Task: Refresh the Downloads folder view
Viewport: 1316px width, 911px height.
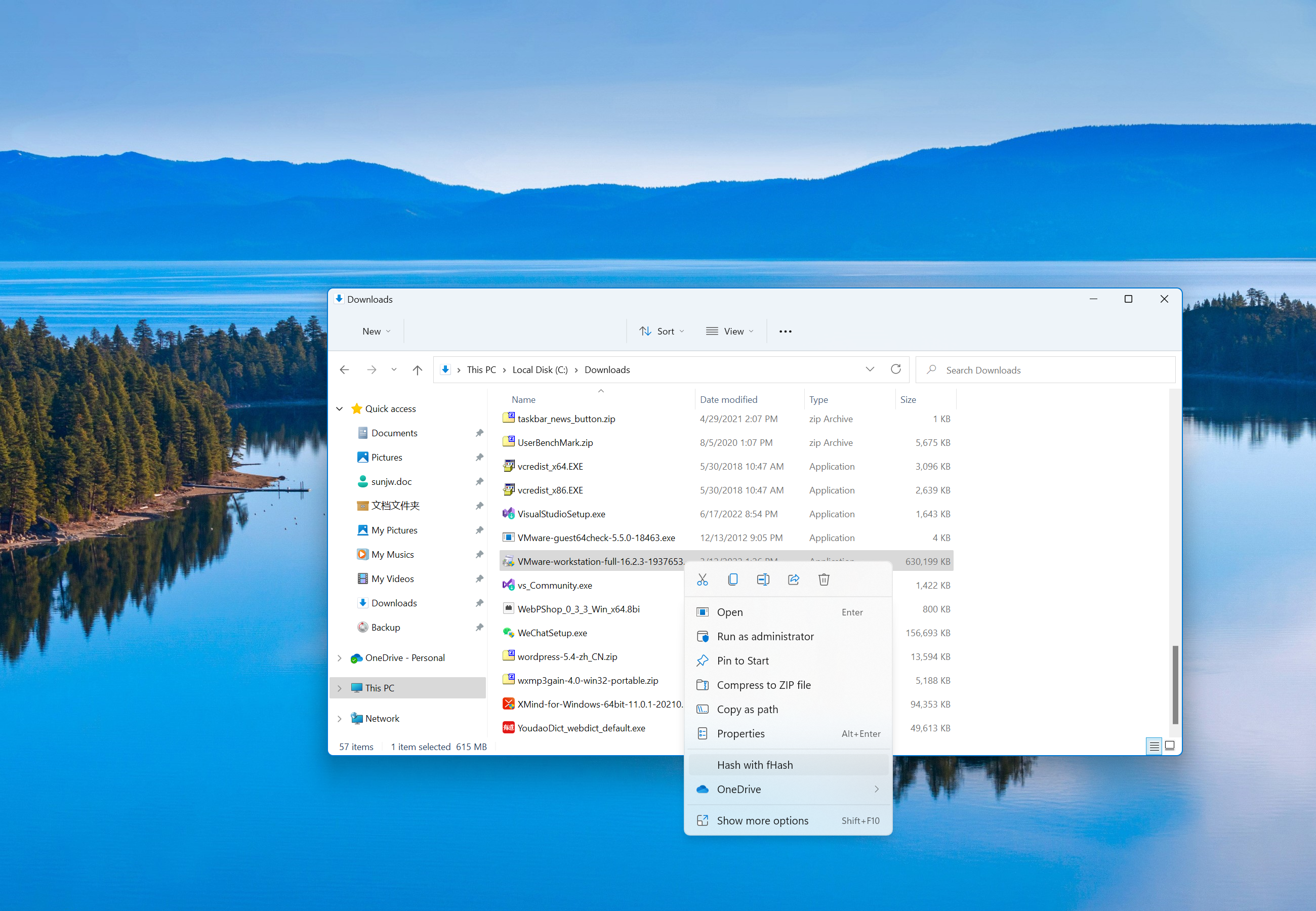Action: pos(895,369)
